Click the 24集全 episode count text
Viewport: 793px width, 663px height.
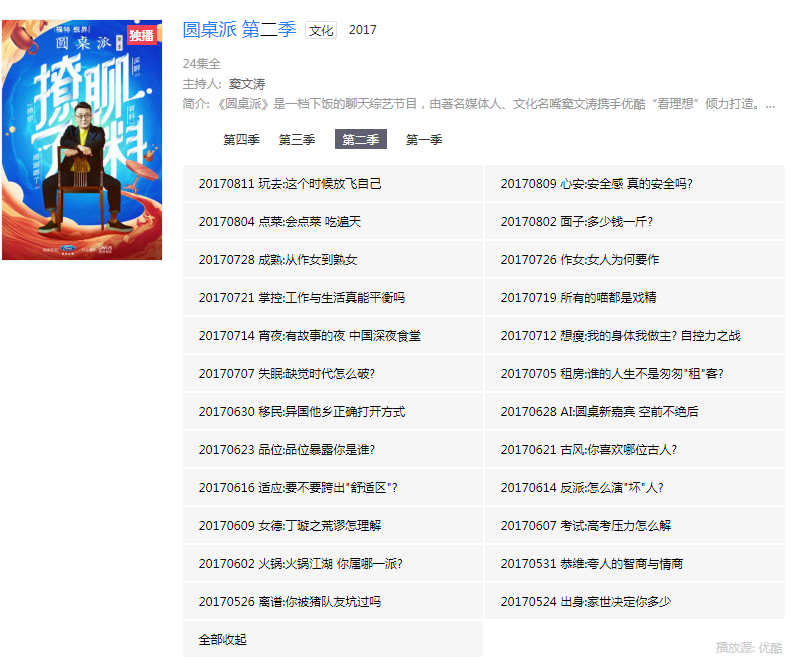202,64
